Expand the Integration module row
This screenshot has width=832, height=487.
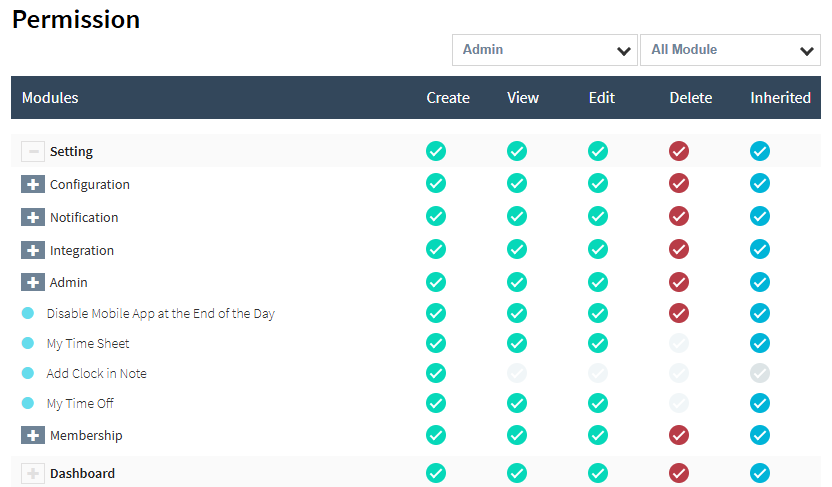[33, 251]
